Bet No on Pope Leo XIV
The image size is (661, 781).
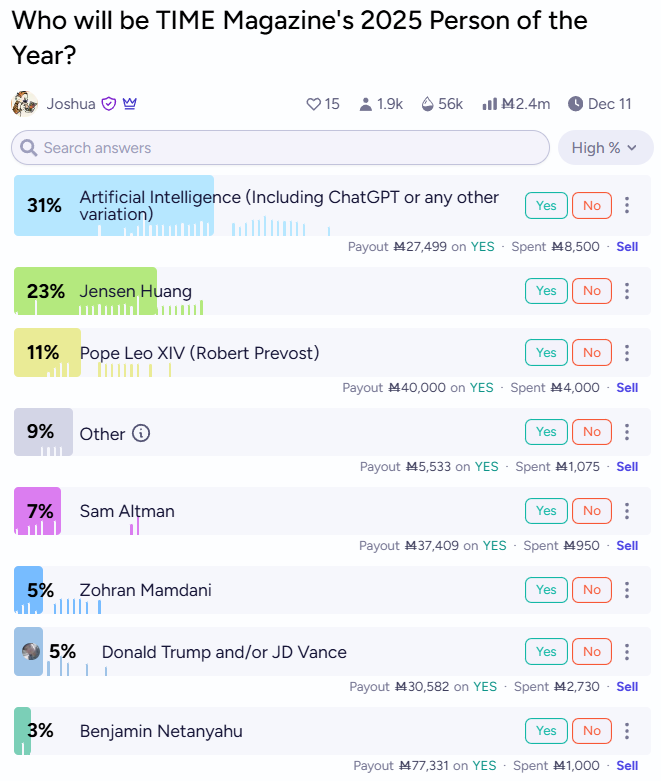click(x=592, y=353)
